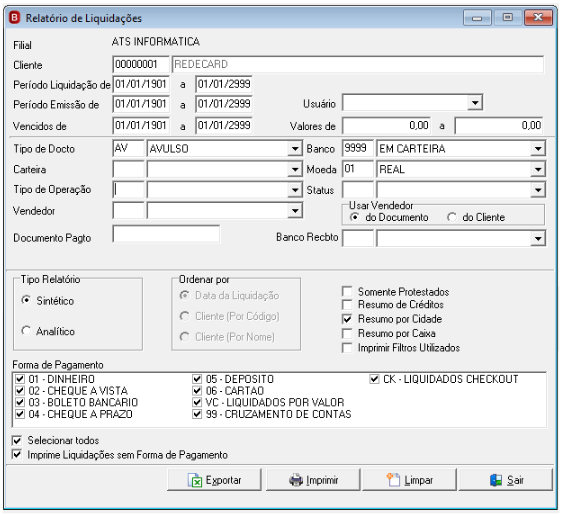
Task: Toggle Imprimir Filtros Utilizados checkbox
Action: [x=347, y=348]
